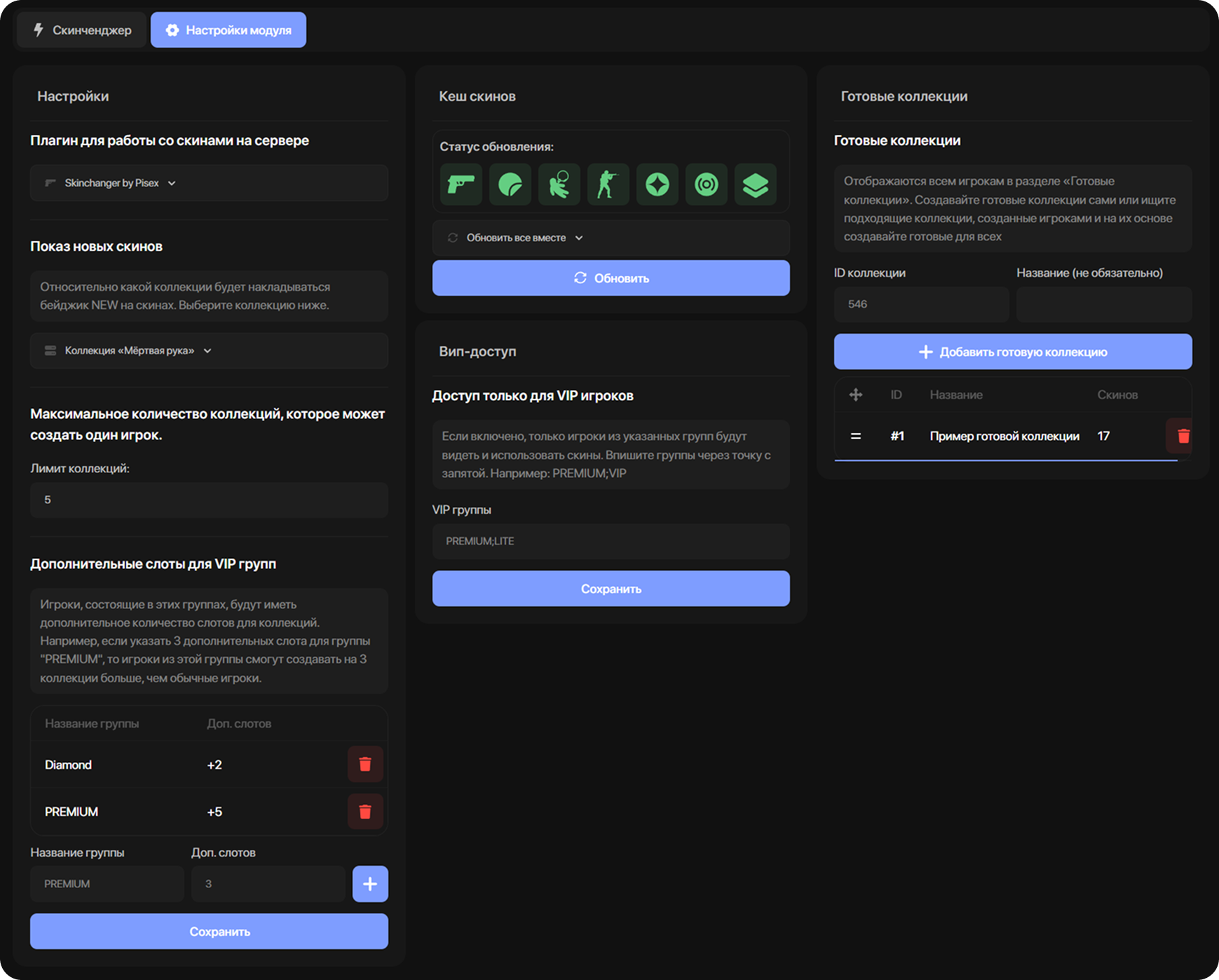This screenshot has width=1219, height=980.
Task: Click the ID коллекции input field
Action: [921, 304]
